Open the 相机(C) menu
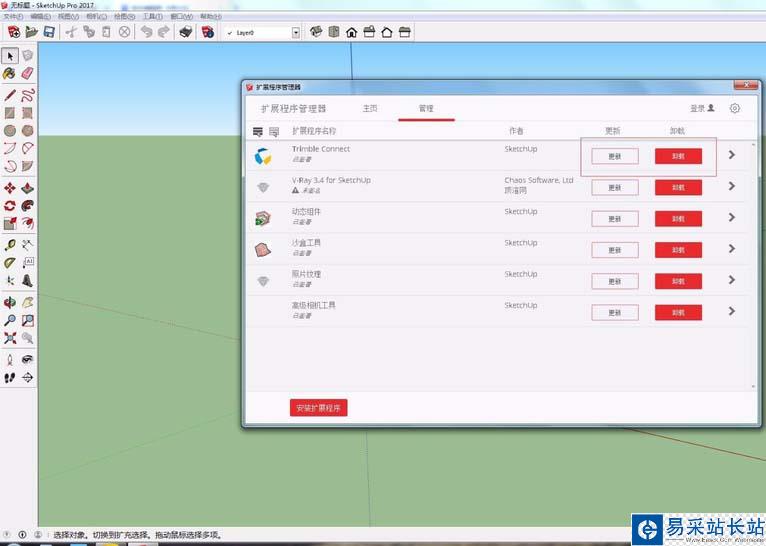The height and width of the screenshot is (546, 766). coord(96,16)
